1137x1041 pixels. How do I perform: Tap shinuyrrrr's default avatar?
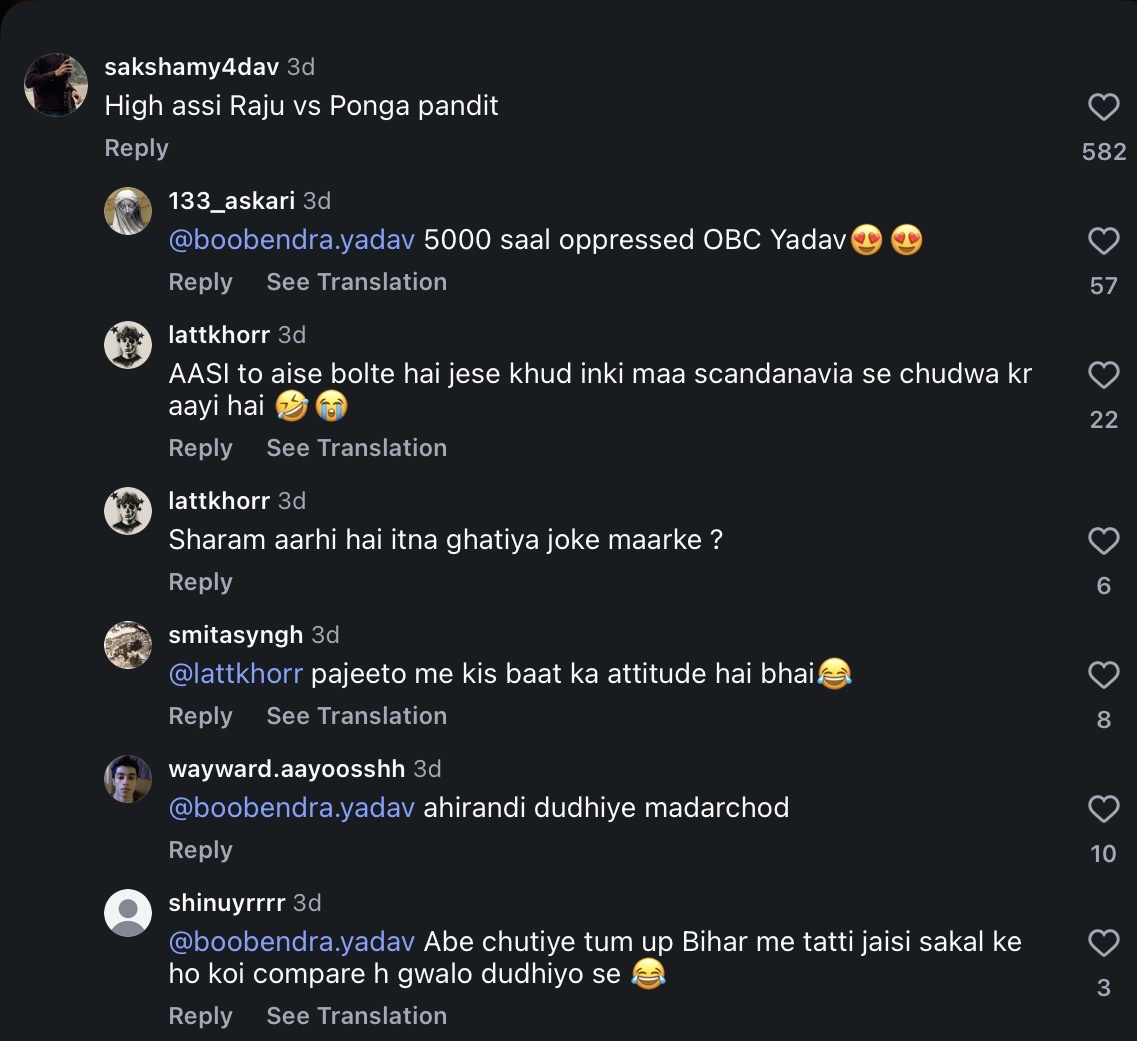pyautogui.click(x=128, y=913)
